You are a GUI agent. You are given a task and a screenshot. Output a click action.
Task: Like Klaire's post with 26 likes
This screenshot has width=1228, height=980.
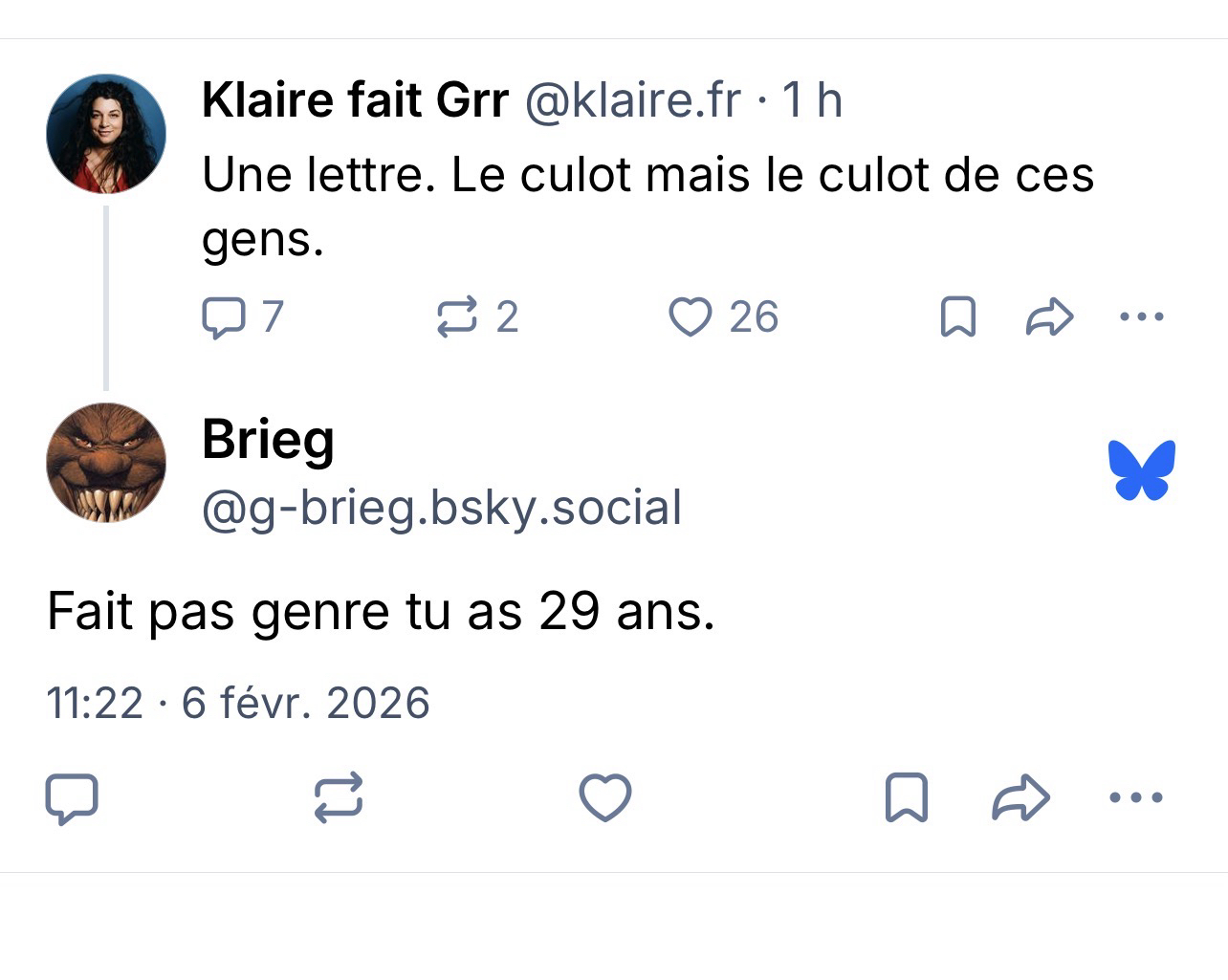click(690, 317)
